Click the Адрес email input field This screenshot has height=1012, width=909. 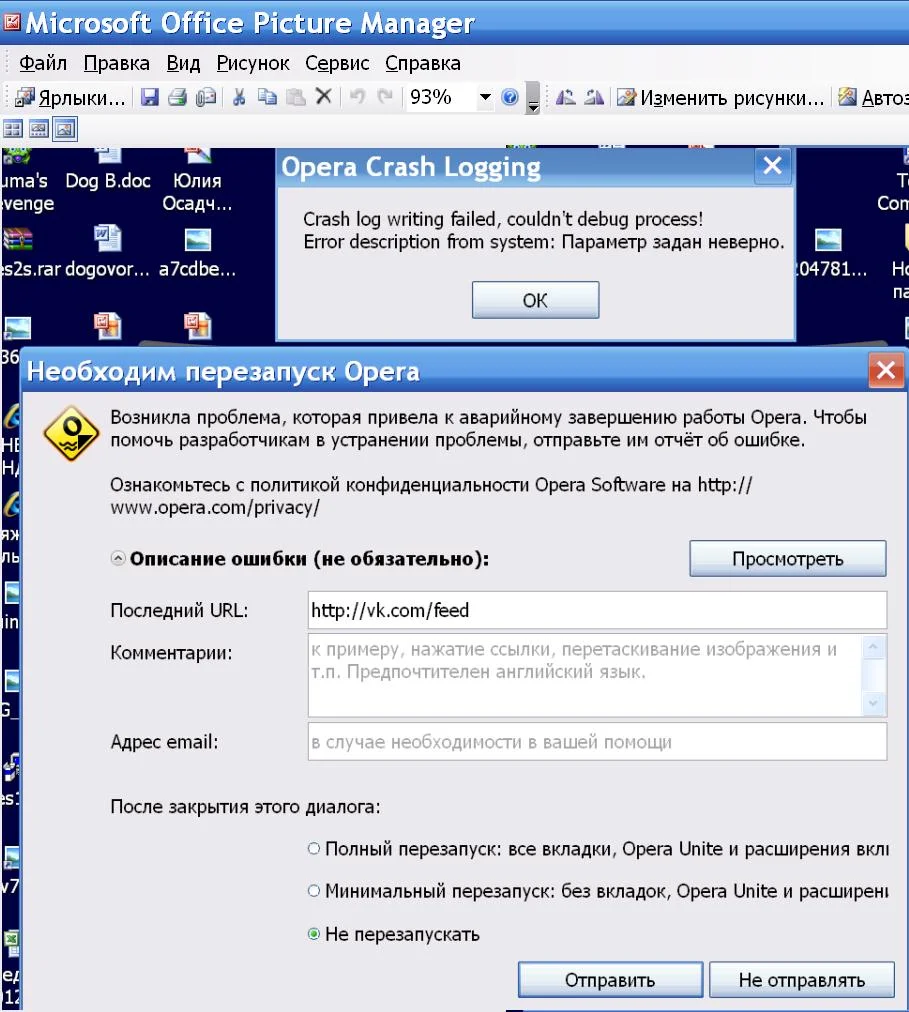coord(597,742)
